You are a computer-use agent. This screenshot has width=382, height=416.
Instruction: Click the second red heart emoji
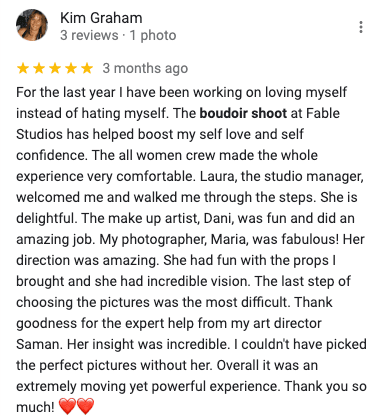(x=85, y=406)
